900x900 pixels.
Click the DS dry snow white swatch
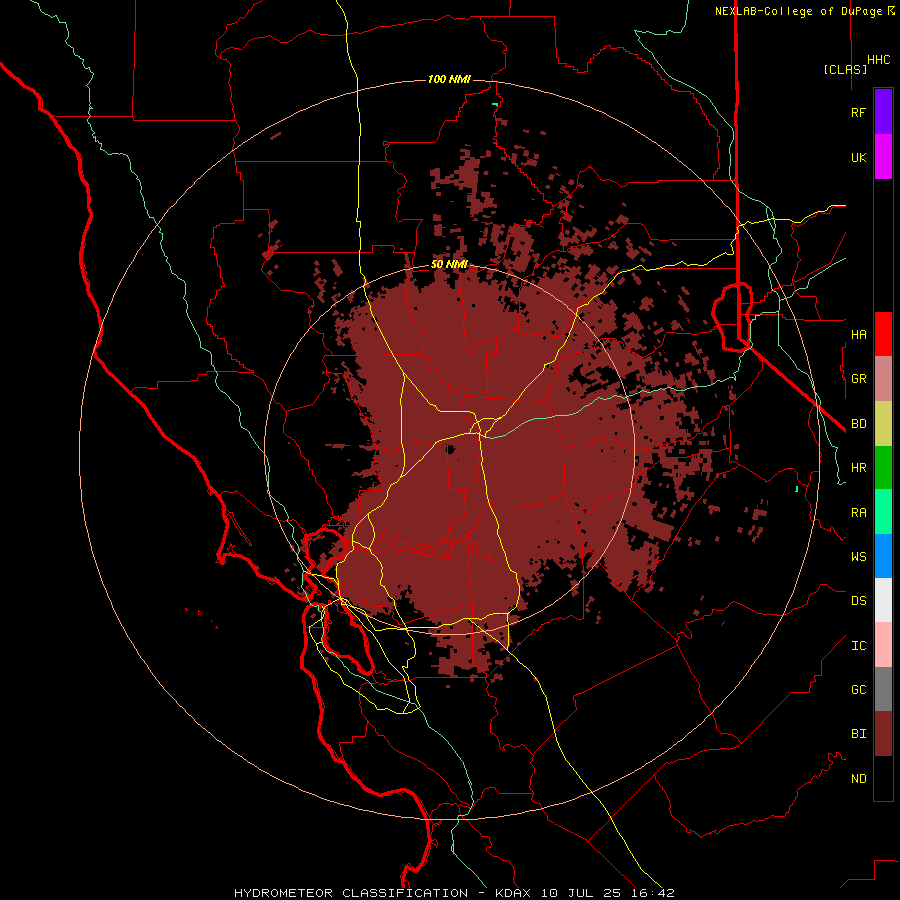pyautogui.click(x=883, y=600)
